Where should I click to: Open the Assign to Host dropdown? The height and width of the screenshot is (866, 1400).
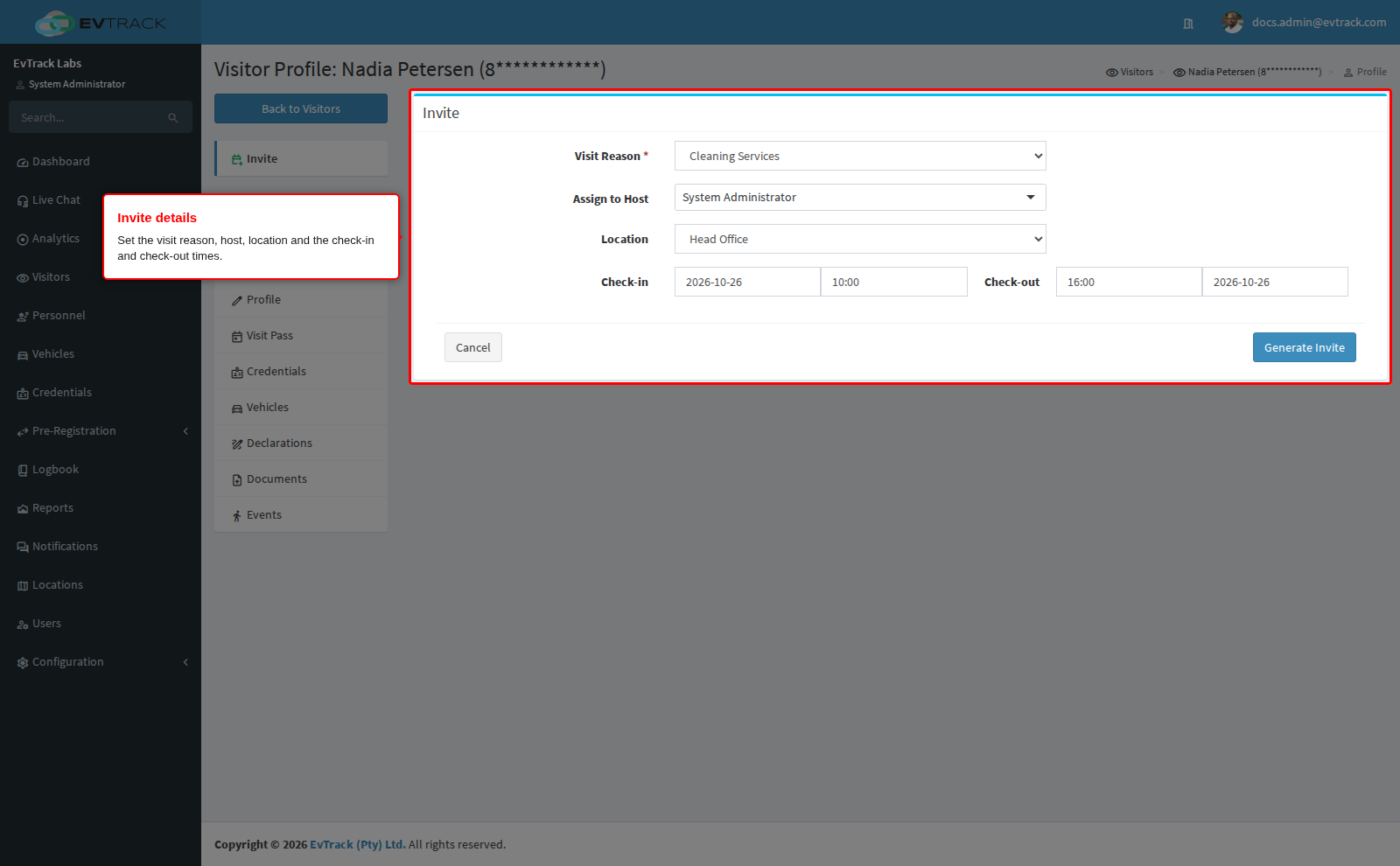(860, 198)
